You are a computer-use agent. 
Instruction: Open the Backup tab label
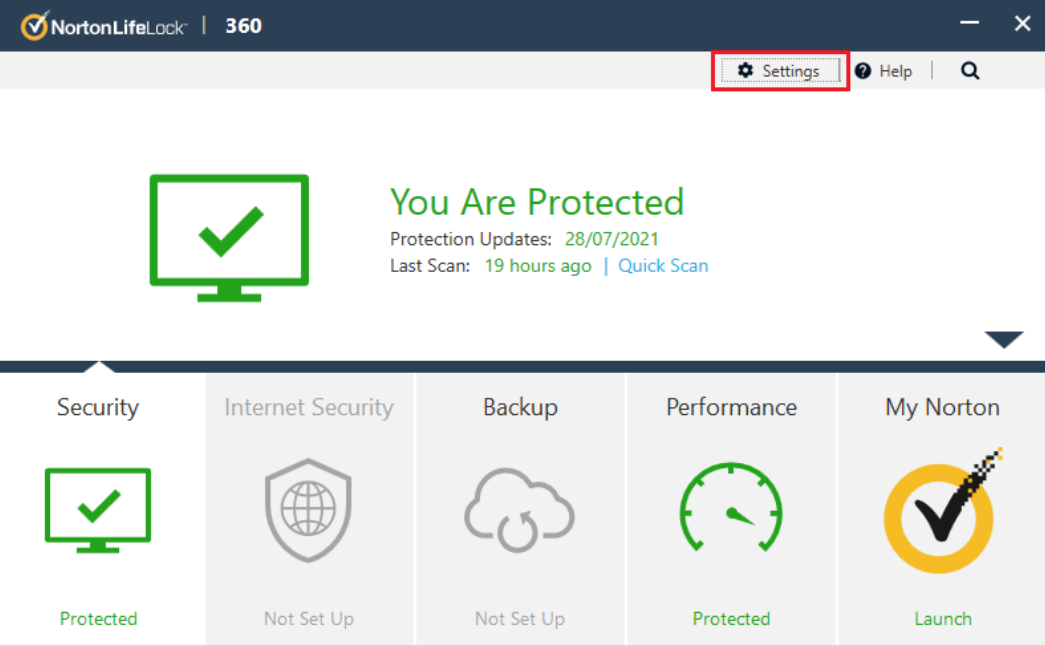[x=520, y=407]
